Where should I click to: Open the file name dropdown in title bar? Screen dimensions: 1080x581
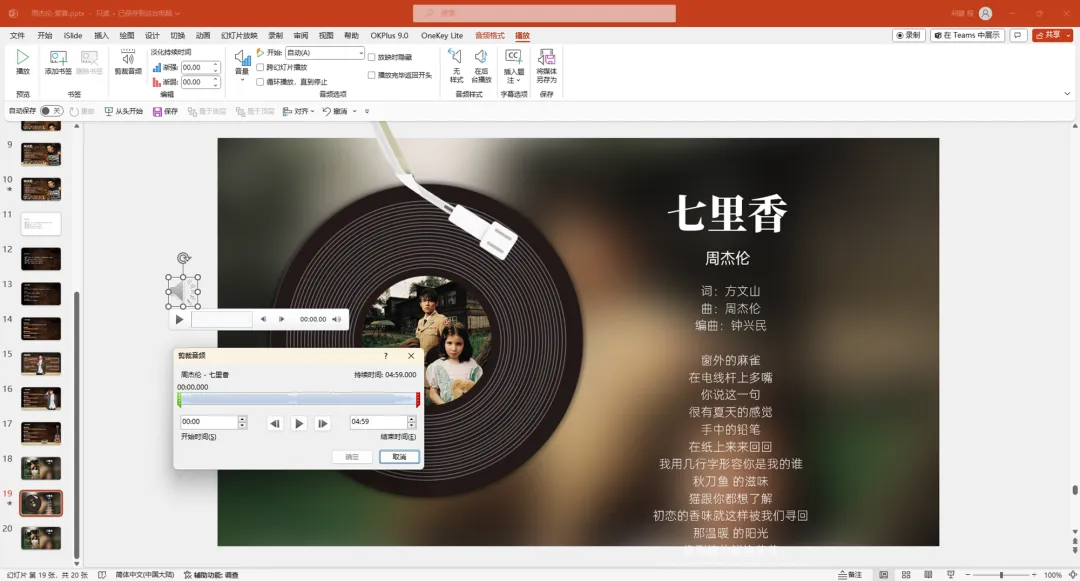point(178,13)
